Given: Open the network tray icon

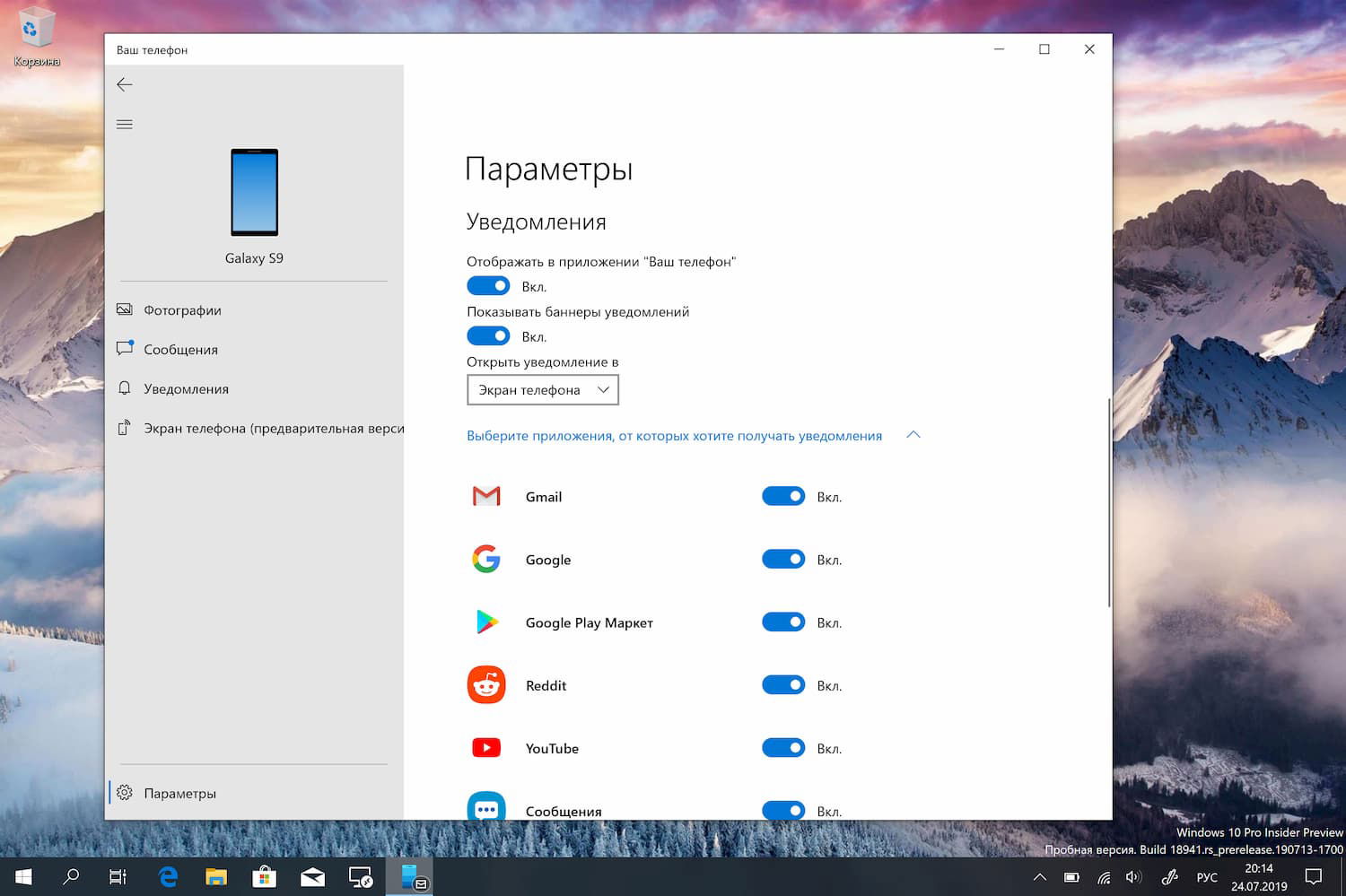Looking at the screenshot, I should click(1104, 877).
